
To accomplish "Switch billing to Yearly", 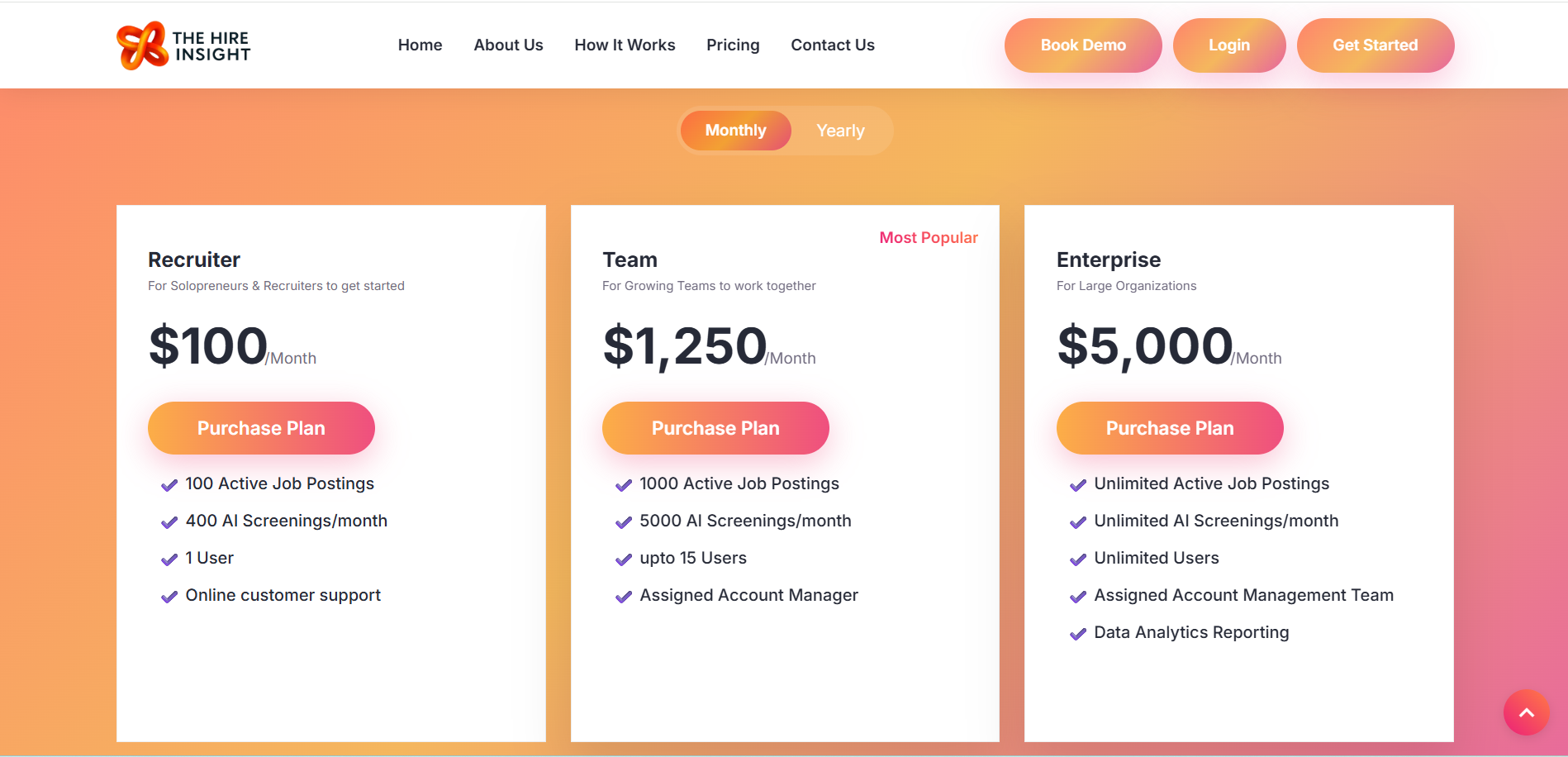I will [839, 130].
